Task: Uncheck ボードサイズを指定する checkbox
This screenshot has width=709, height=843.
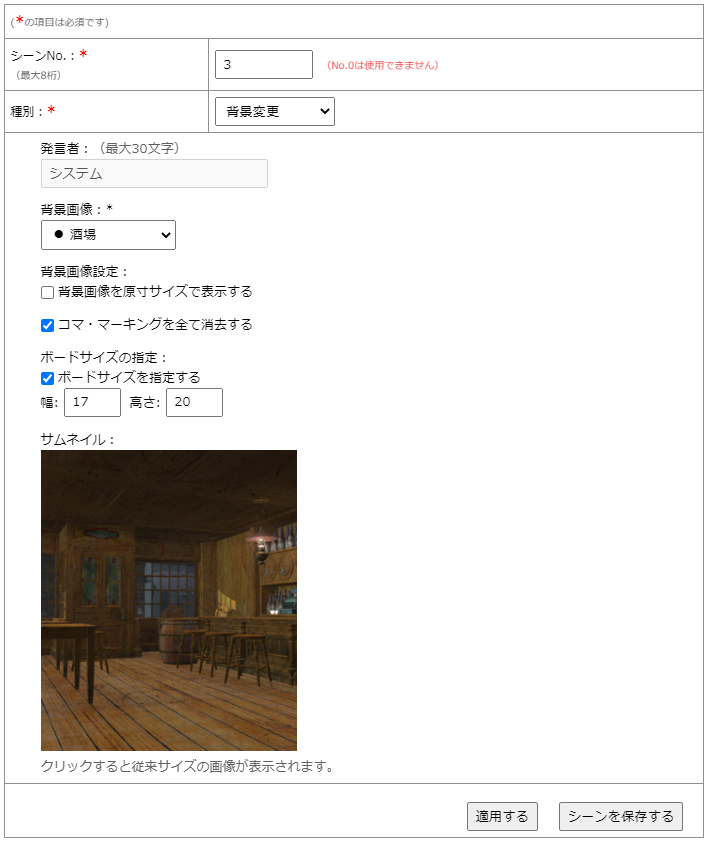Action: (47, 378)
